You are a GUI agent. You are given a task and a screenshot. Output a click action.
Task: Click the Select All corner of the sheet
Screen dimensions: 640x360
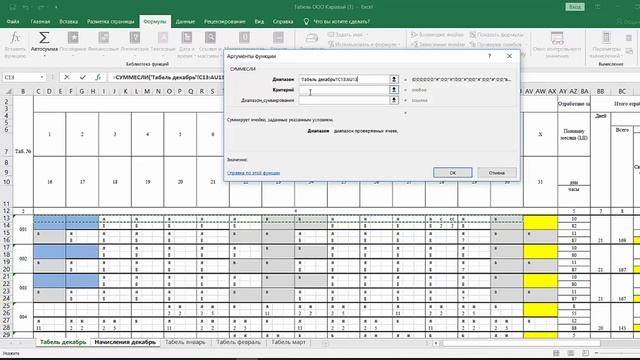[x=9, y=91]
